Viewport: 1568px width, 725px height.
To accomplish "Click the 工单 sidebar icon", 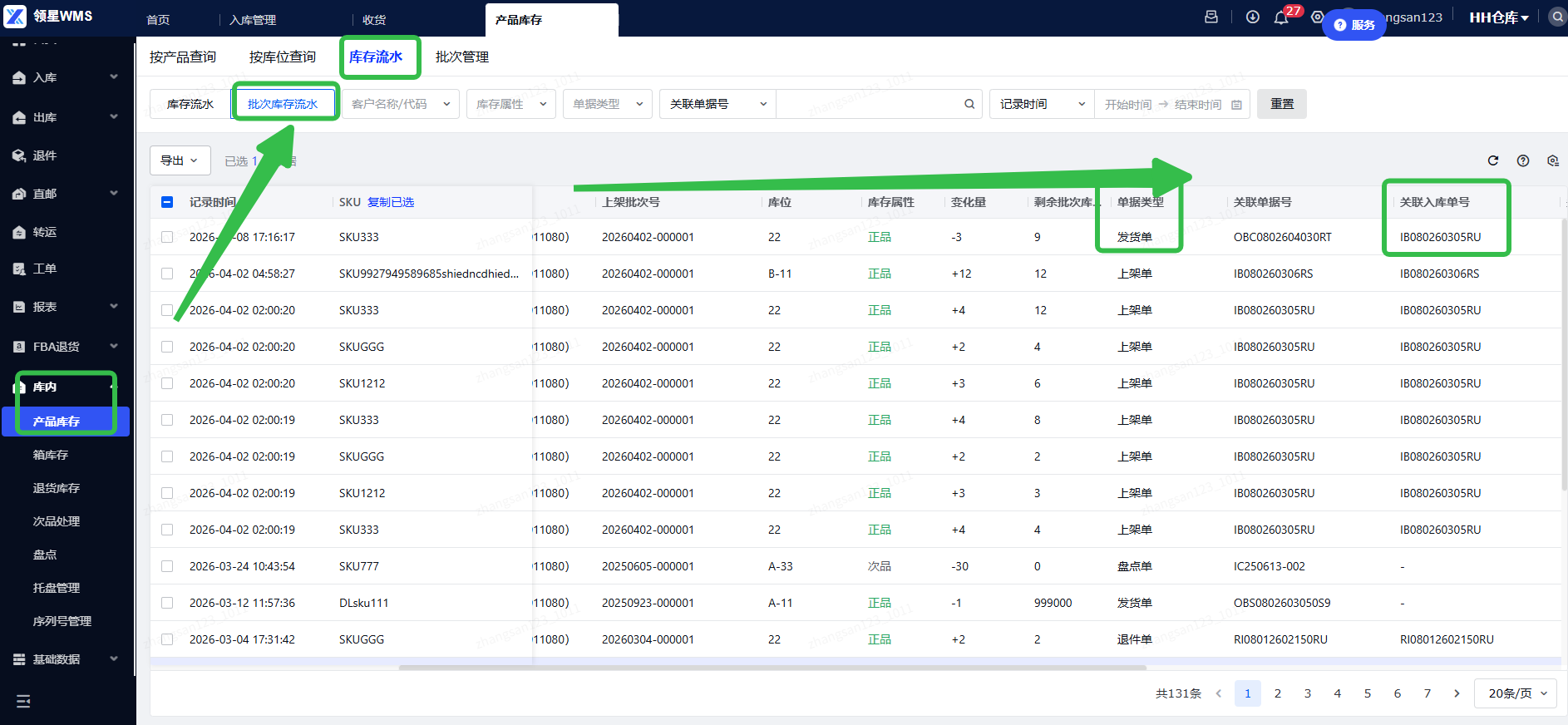I will 19,269.
